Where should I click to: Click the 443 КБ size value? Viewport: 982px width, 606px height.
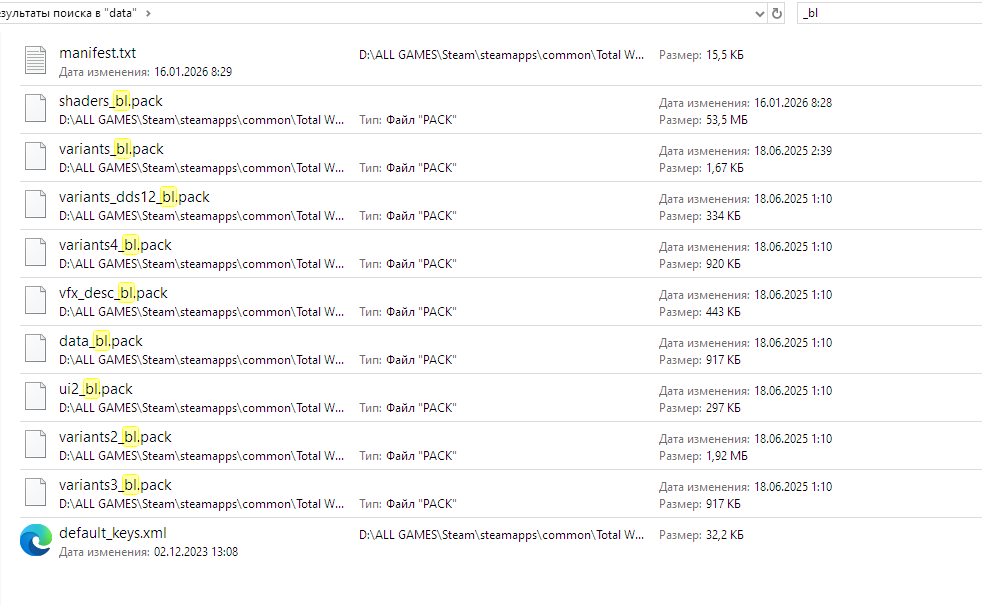[723, 312]
